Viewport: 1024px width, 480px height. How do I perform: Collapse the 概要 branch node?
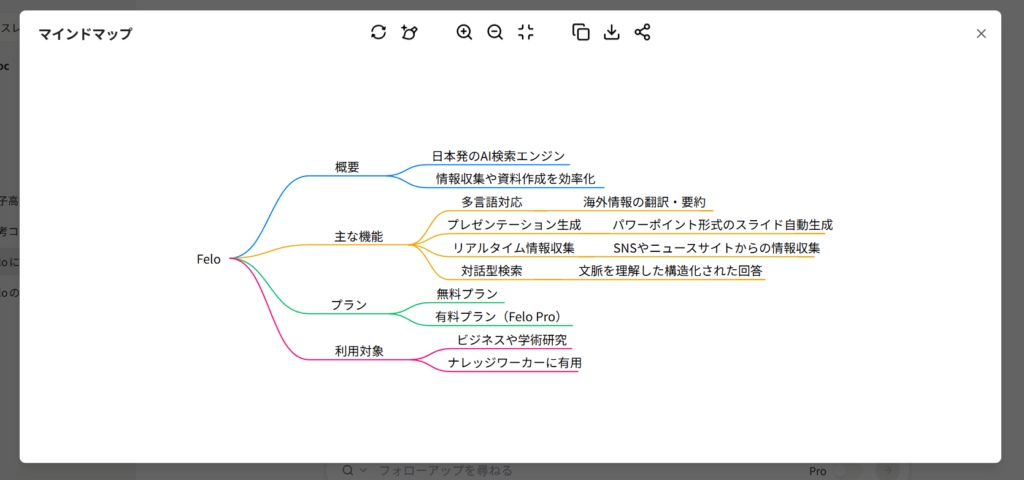347,167
